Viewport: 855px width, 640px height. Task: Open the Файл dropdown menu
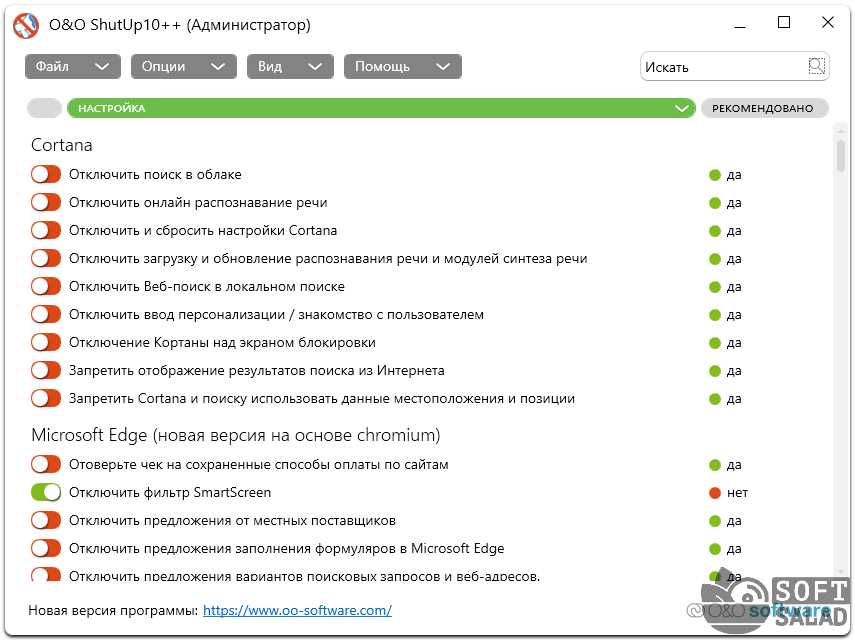pos(72,67)
